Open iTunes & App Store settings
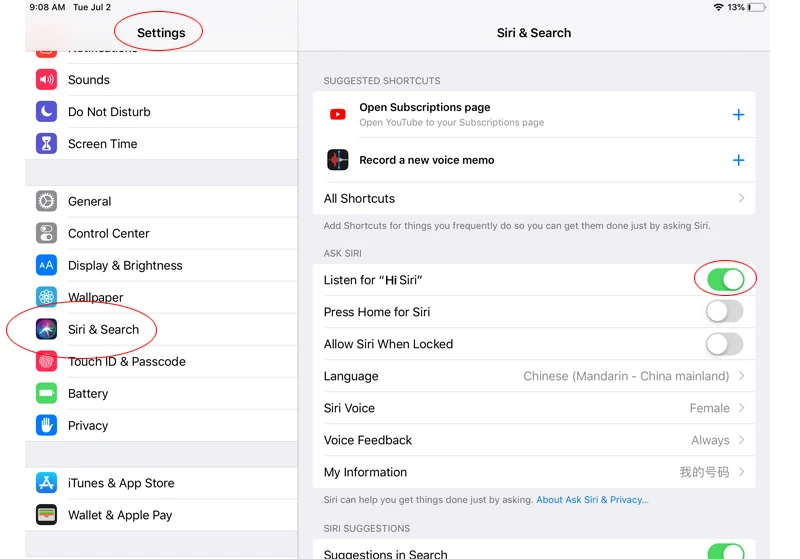800x559 pixels. [161, 482]
